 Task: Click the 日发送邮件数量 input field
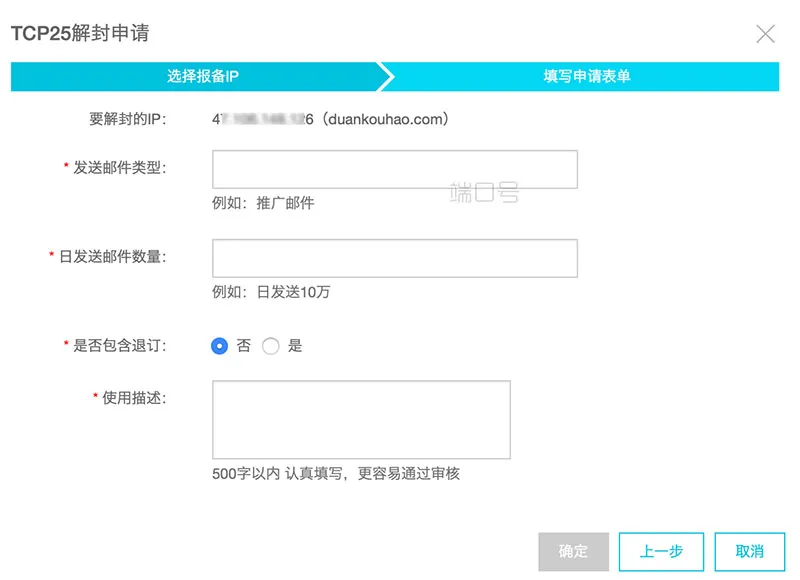[x=393, y=258]
